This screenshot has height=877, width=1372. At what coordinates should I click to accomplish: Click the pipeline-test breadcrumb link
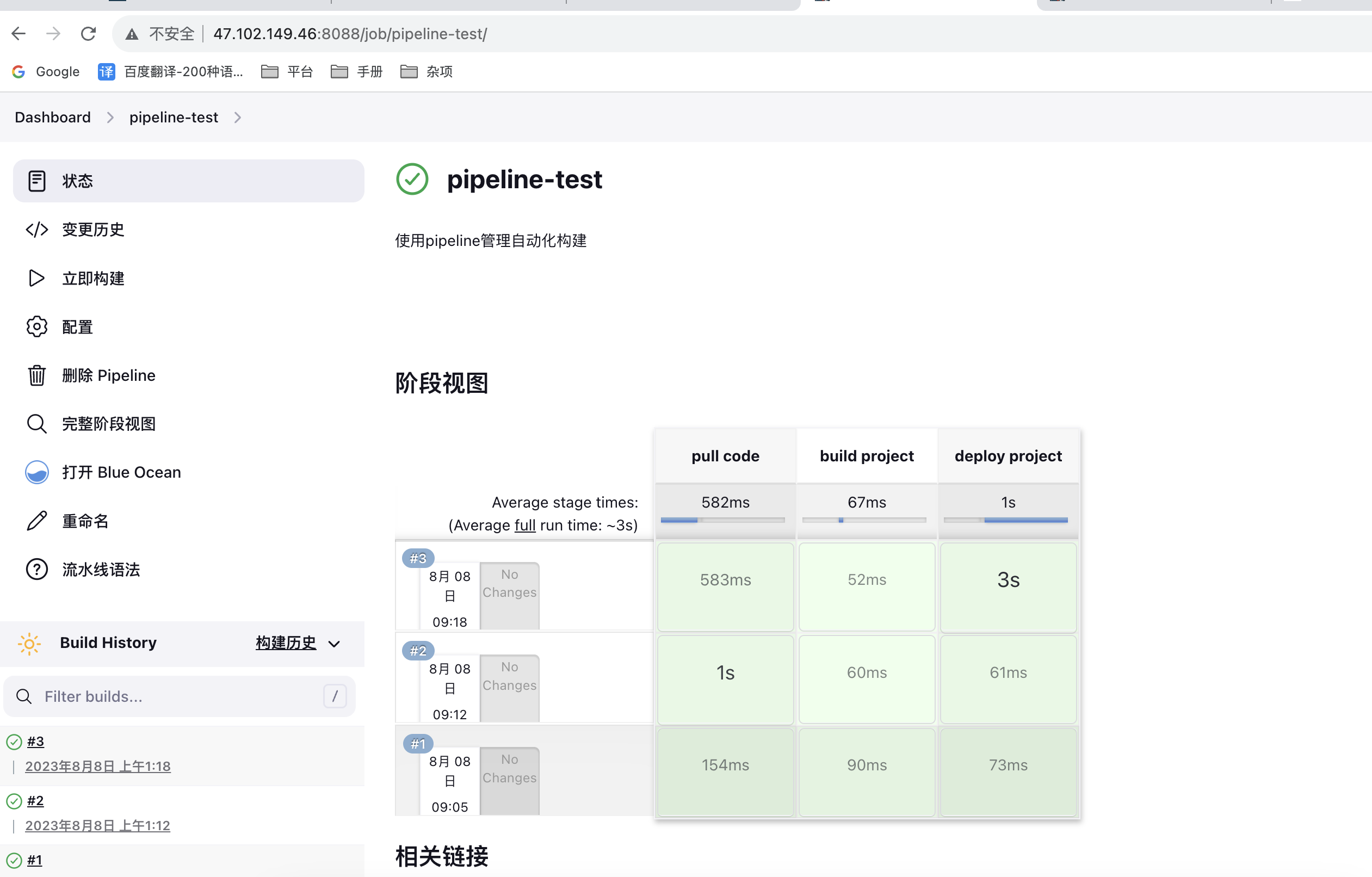click(174, 118)
